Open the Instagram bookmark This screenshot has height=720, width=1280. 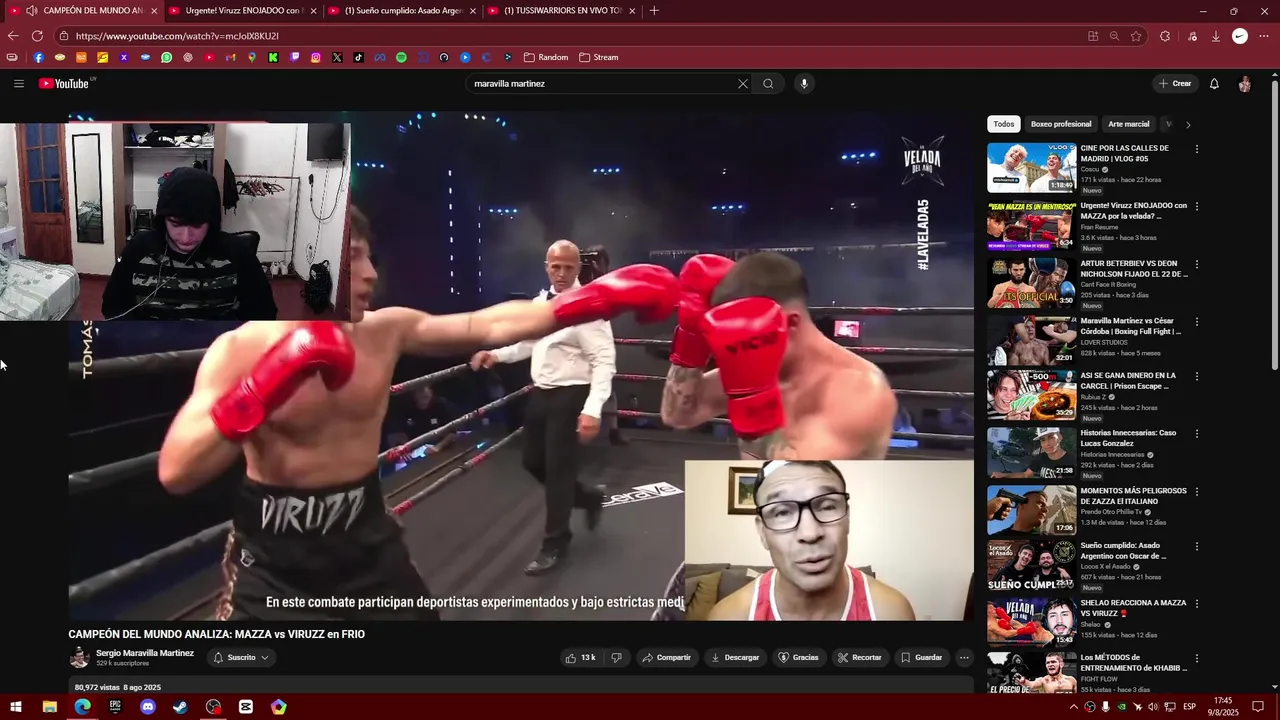315,57
